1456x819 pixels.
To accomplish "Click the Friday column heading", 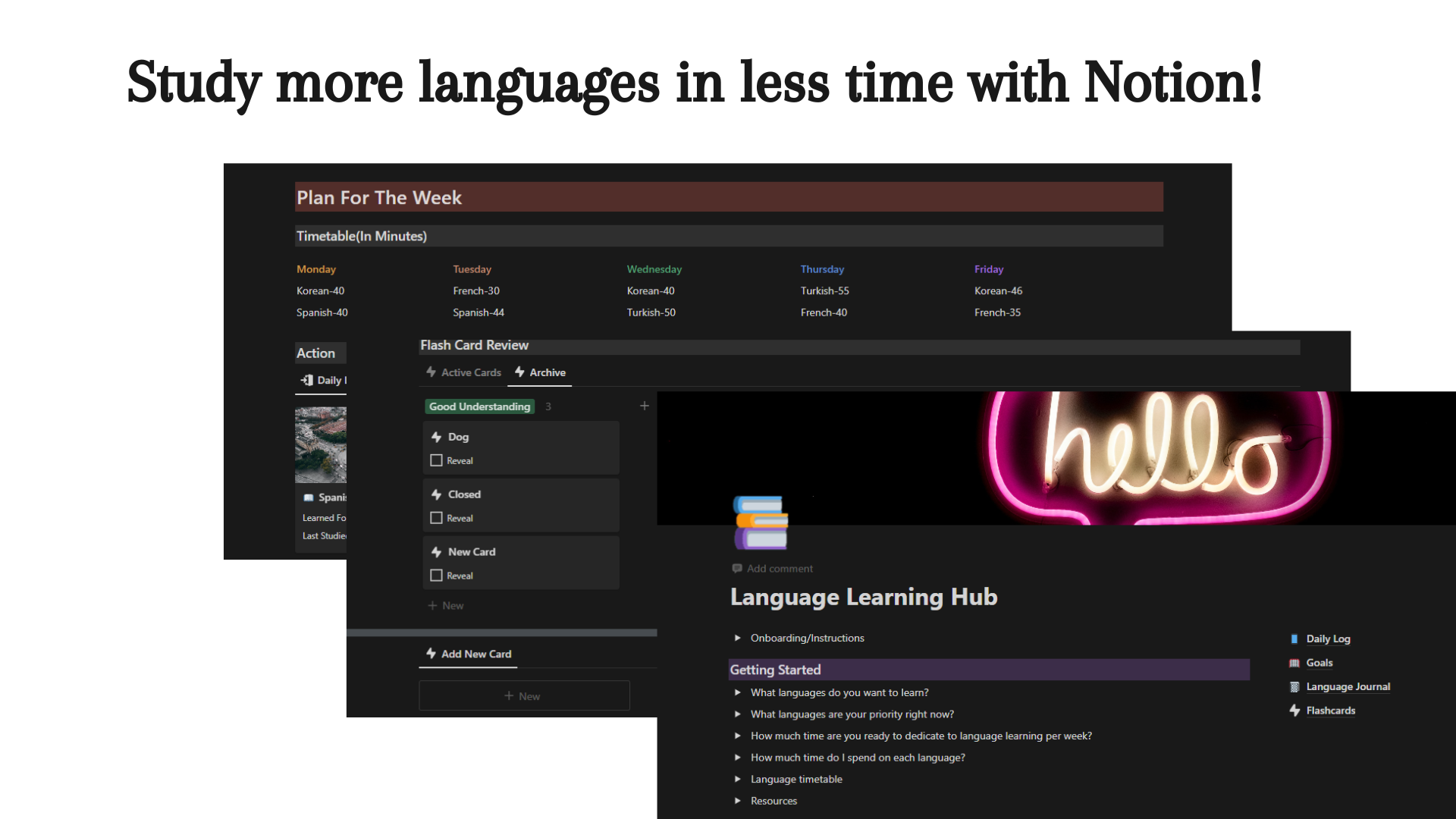I will (x=989, y=269).
